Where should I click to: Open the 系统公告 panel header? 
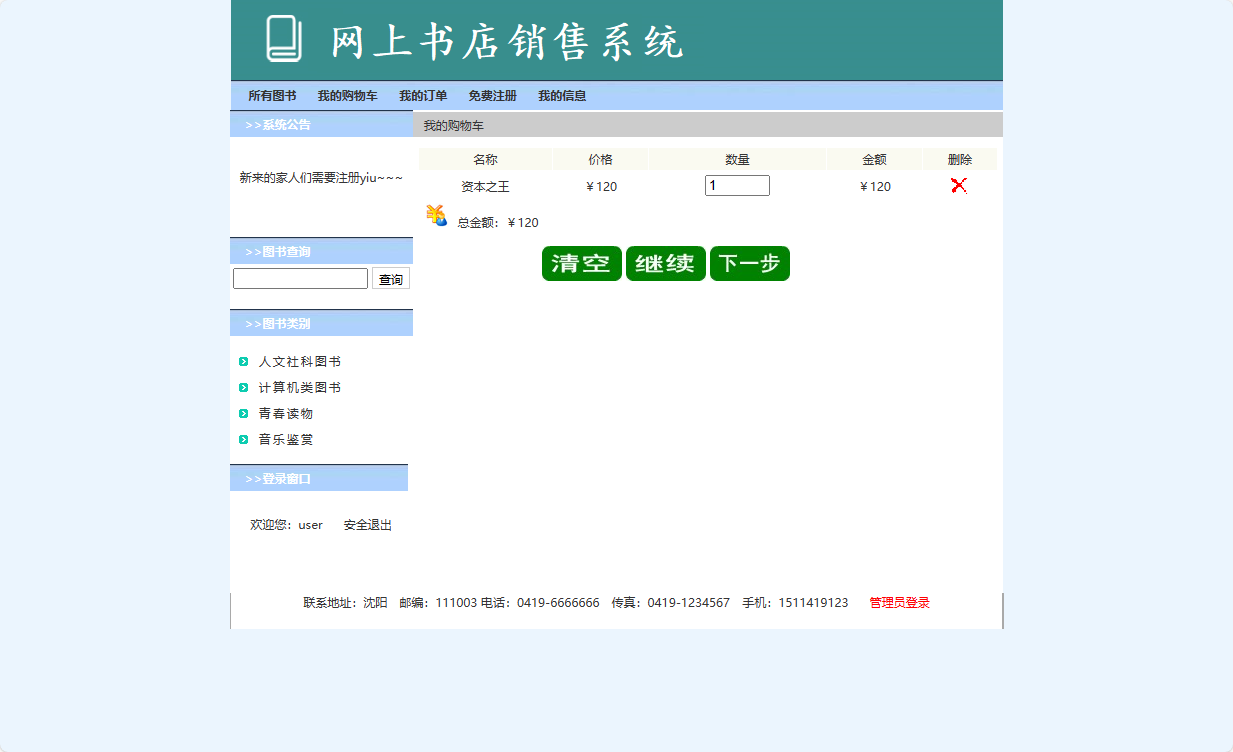tap(280, 124)
